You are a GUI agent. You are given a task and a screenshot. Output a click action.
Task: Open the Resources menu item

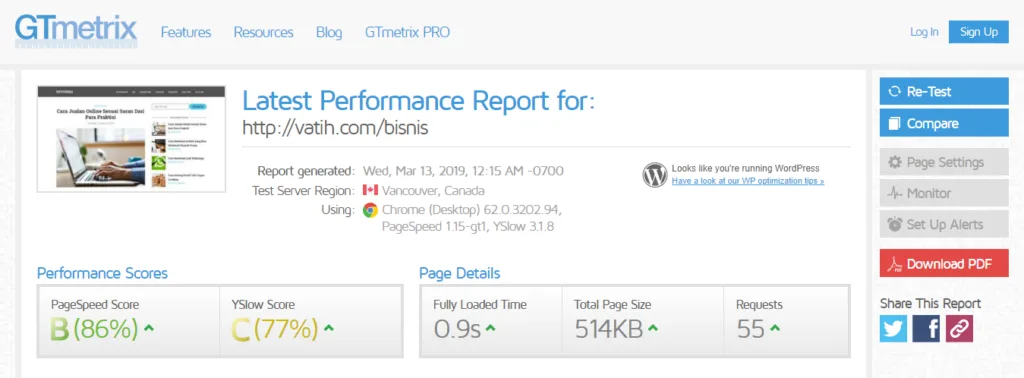(x=264, y=32)
